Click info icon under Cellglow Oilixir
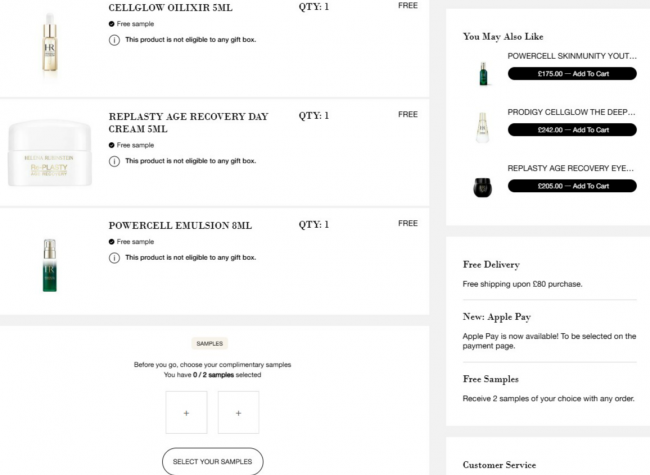This screenshot has height=475, width=650. click(114, 40)
